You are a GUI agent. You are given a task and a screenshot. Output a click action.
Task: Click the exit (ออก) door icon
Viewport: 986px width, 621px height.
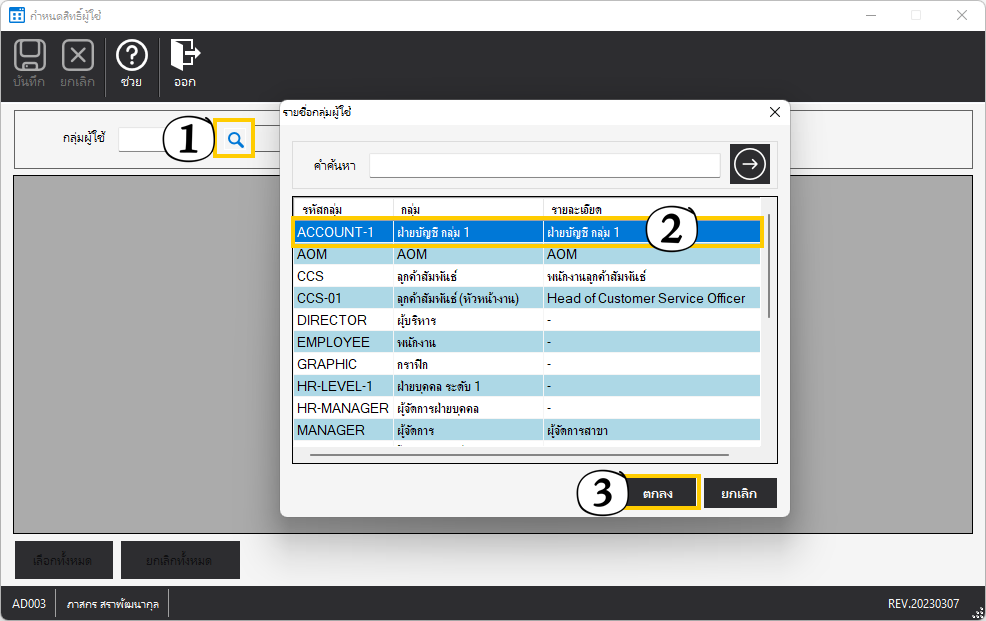184,62
